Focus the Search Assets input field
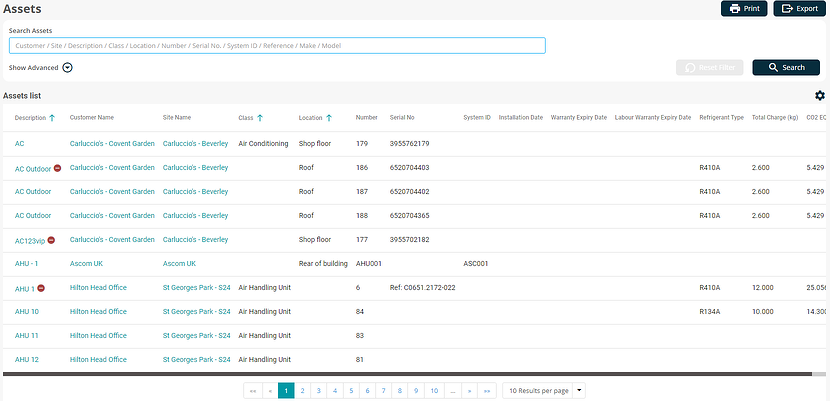This screenshot has width=830, height=401. pyautogui.click(x=277, y=45)
